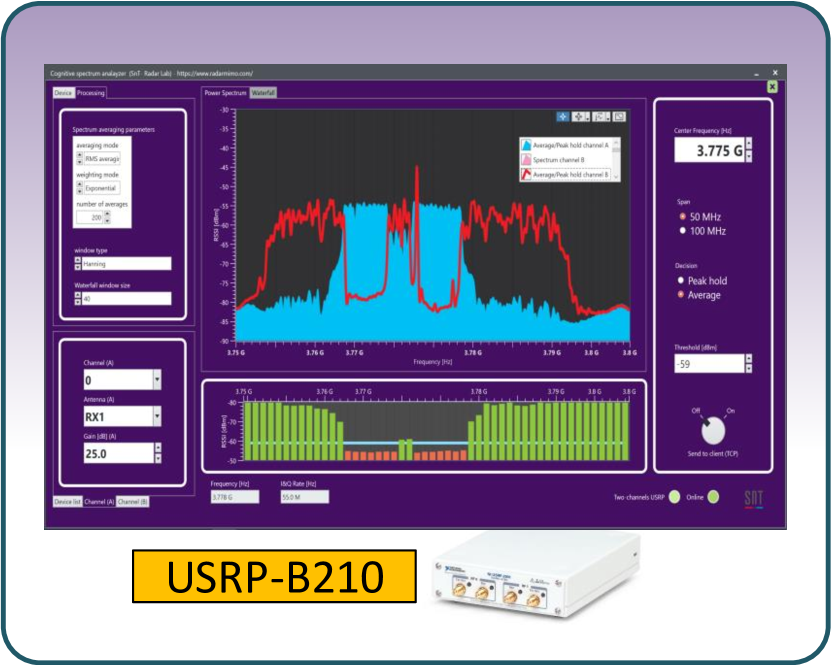Image resolution: width=831 pixels, height=665 pixels.
Task: Switch to the Device tab
Action: (63, 93)
